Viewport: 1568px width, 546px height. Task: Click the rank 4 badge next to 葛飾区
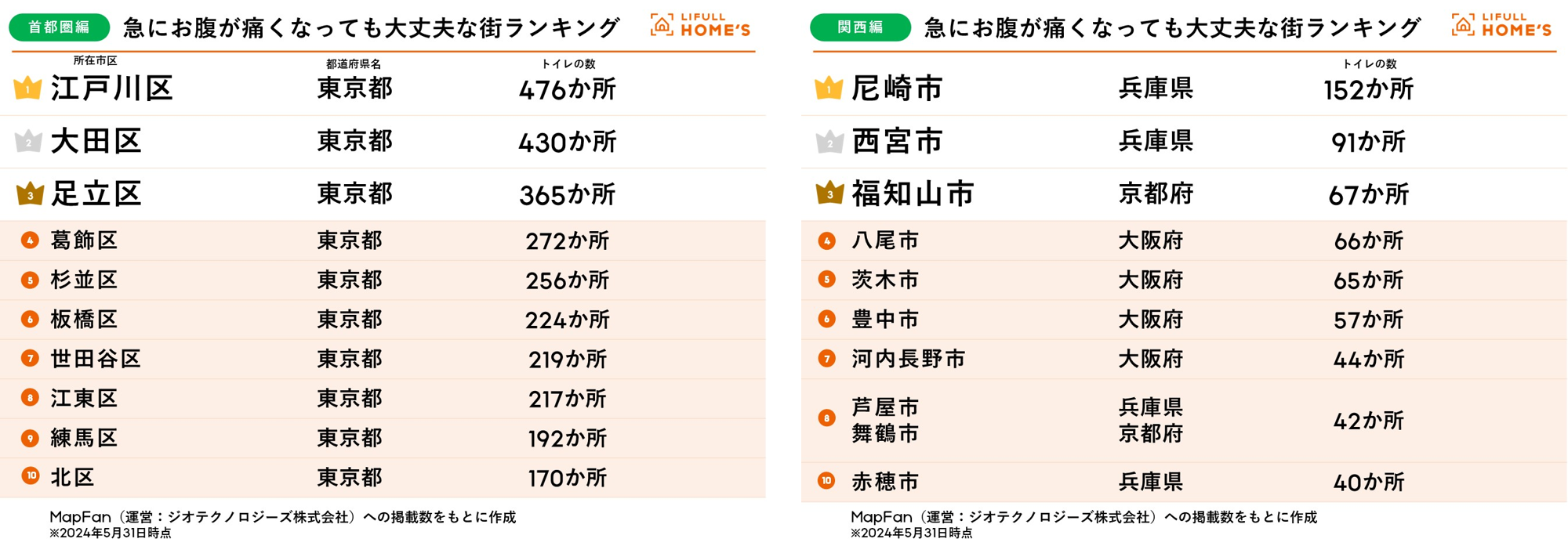click(30, 240)
